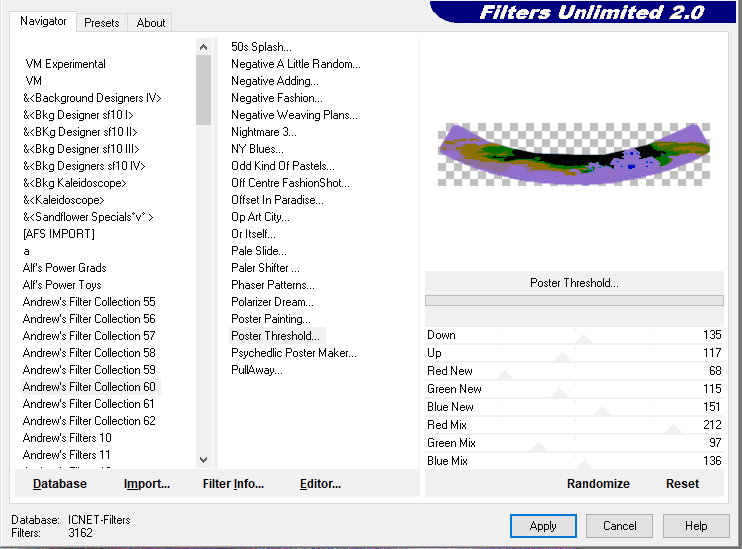The width and height of the screenshot is (742, 549).
Task: Click Import to add filters
Action: pyautogui.click(x=147, y=484)
